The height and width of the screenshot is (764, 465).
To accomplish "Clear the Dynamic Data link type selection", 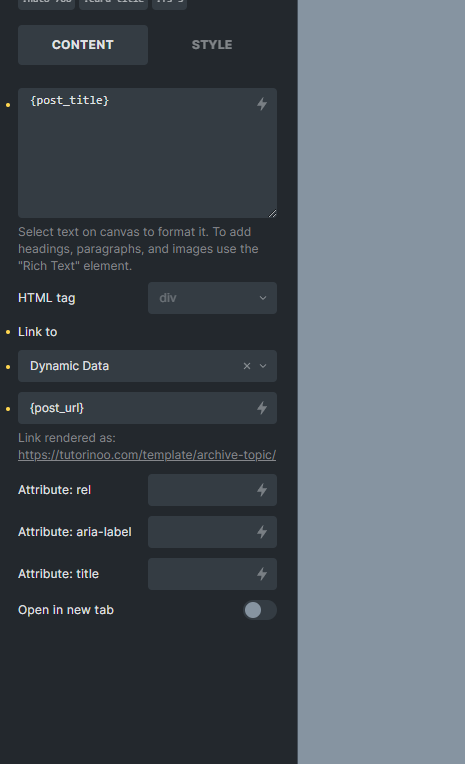I will [x=247, y=366].
